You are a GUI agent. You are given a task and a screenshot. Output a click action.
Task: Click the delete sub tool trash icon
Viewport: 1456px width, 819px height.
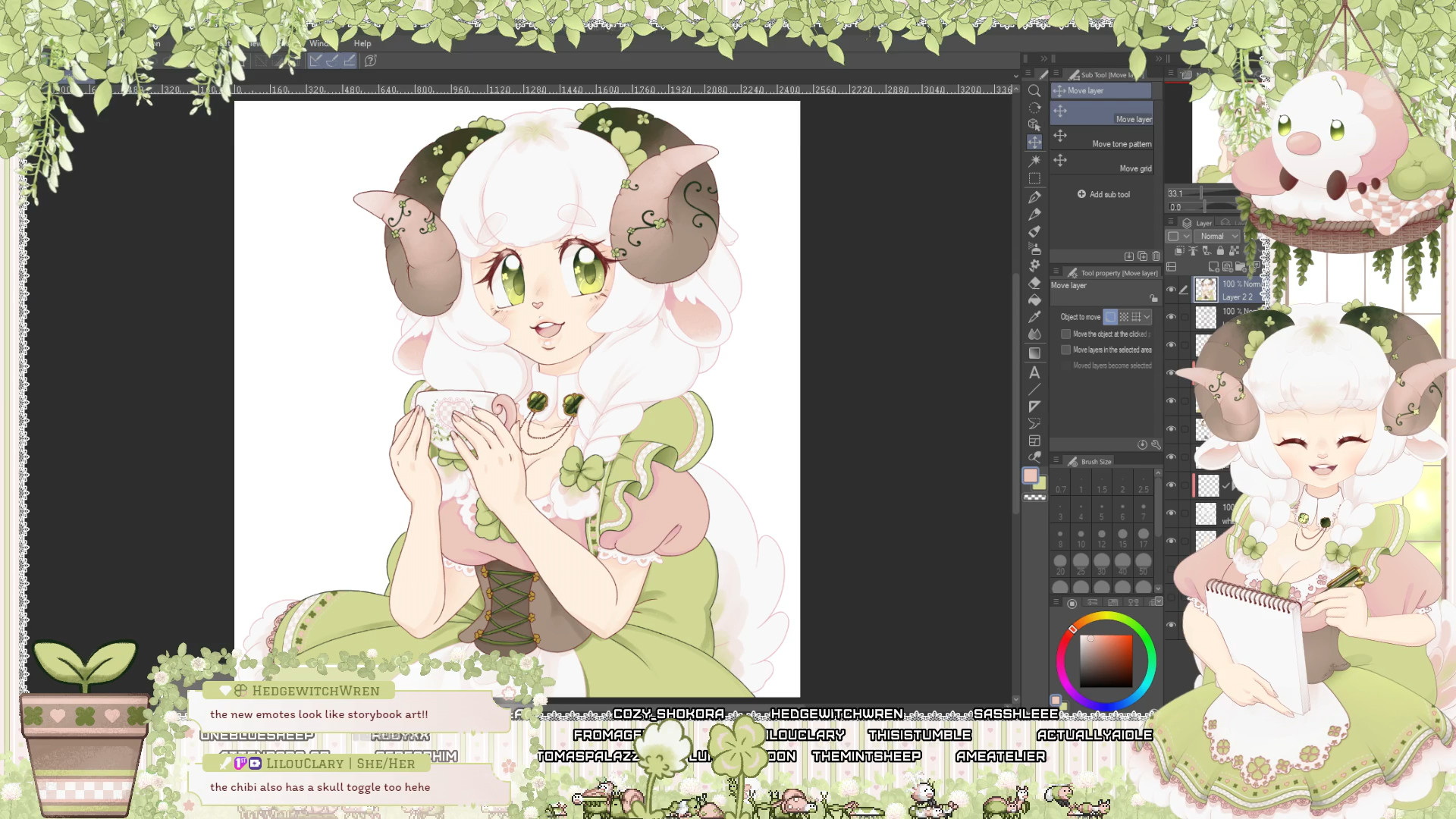pyautogui.click(x=1156, y=256)
